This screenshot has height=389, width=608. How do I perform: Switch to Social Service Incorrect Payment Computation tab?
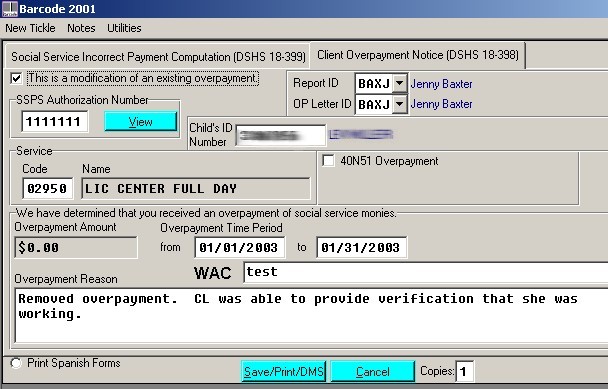158,57
